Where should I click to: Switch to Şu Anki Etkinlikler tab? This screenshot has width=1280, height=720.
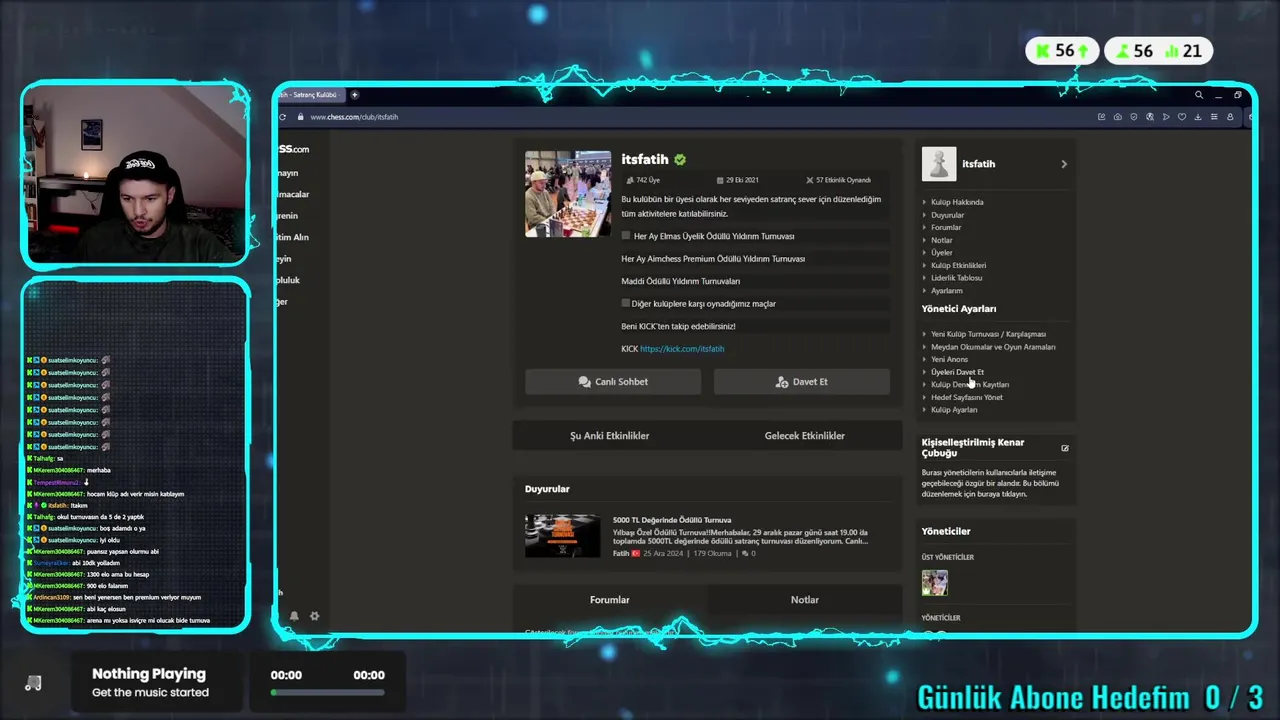point(610,436)
